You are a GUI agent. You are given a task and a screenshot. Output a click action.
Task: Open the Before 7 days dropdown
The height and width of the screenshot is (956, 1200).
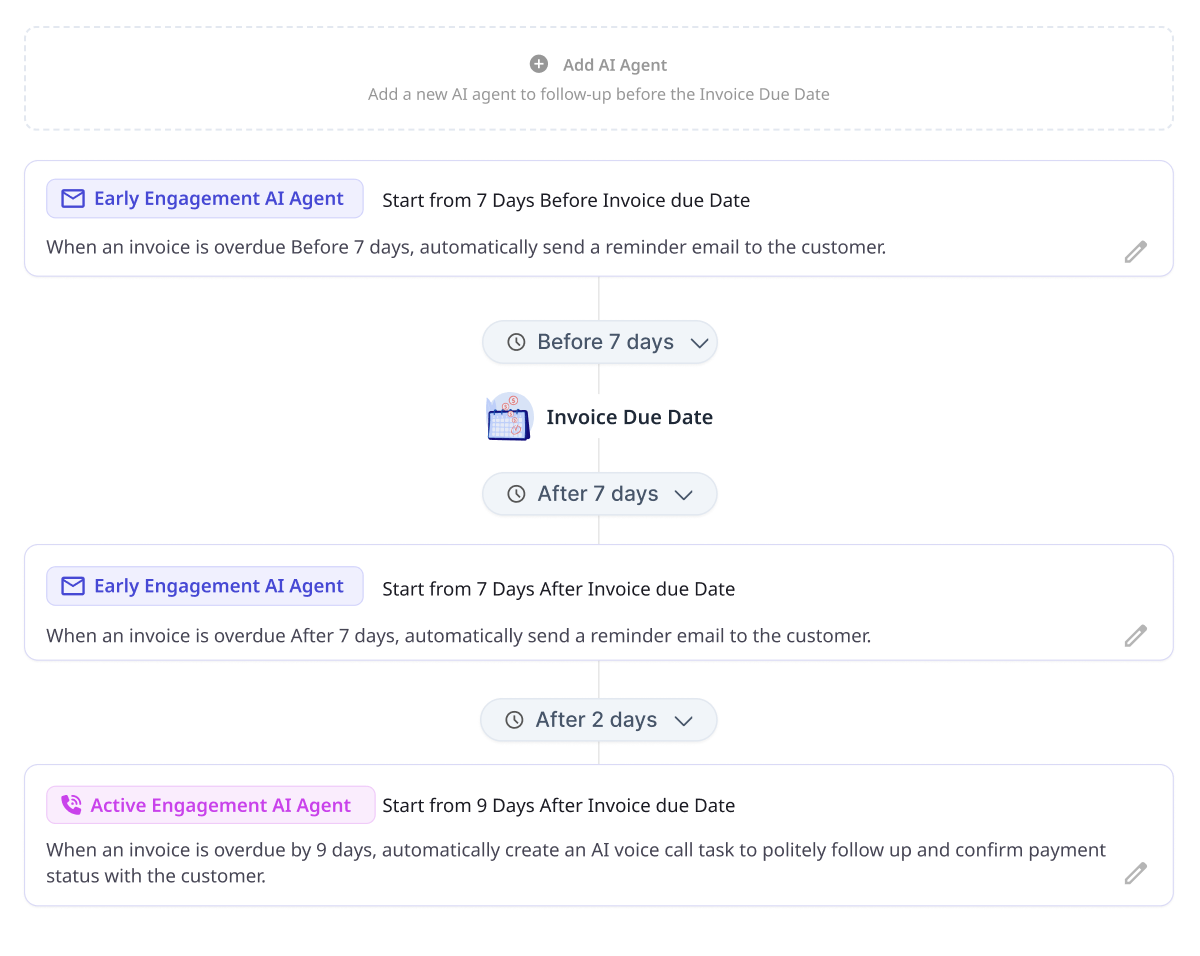(x=600, y=342)
